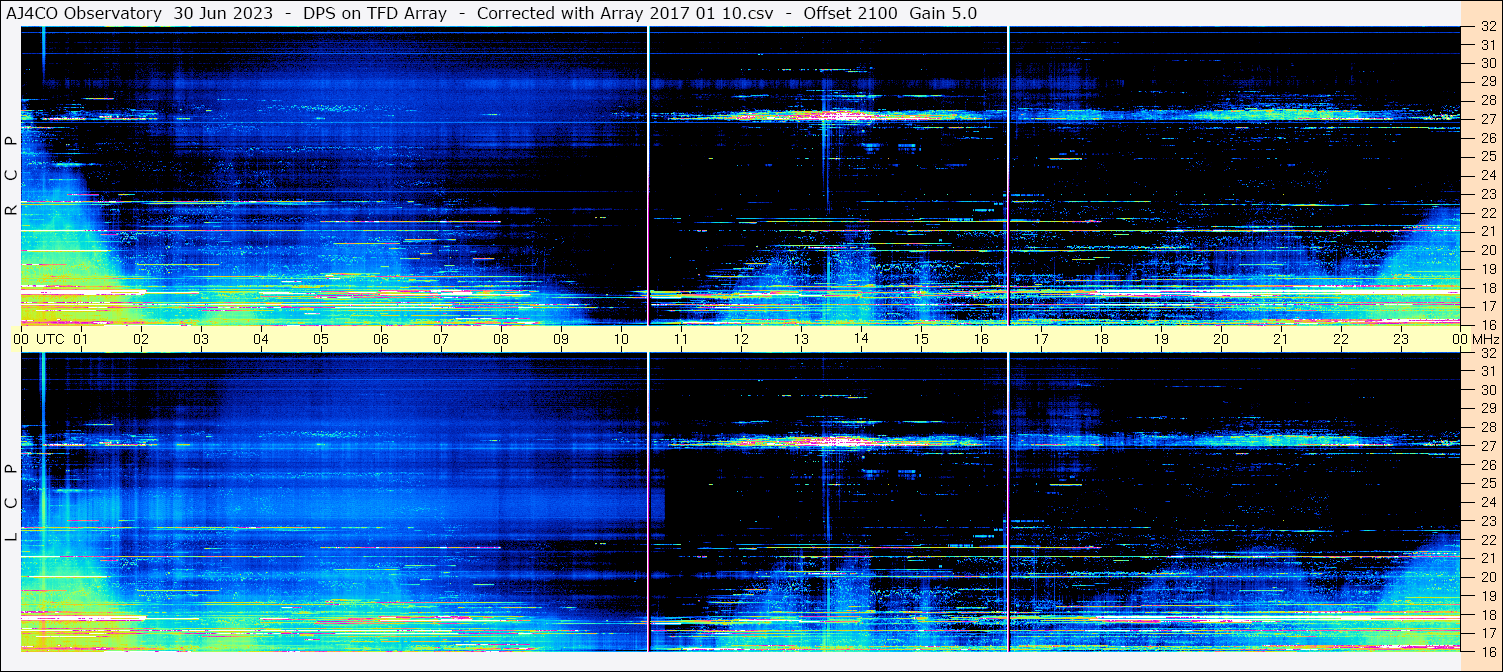
Task: Click the 12 hour mark on the UTC time axis
Action: click(x=741, y=339)
